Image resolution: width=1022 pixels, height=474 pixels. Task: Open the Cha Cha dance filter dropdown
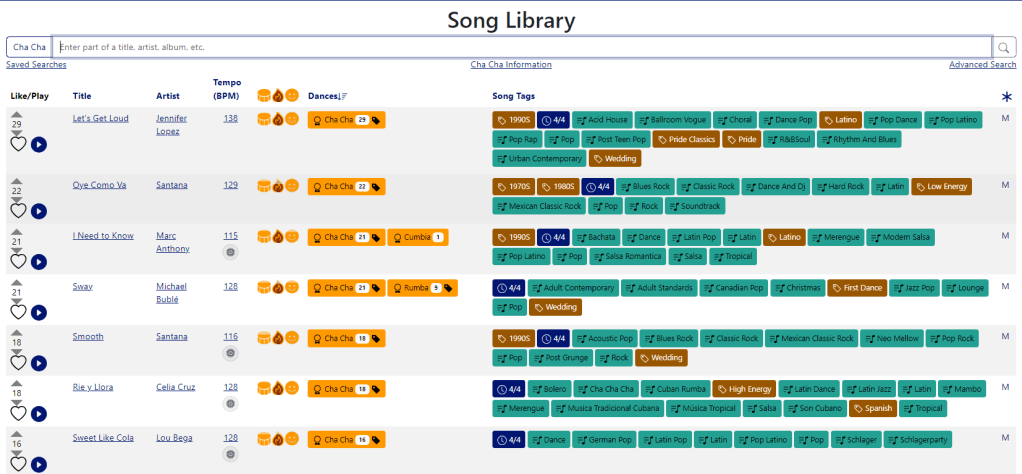(x=29, y=47)
